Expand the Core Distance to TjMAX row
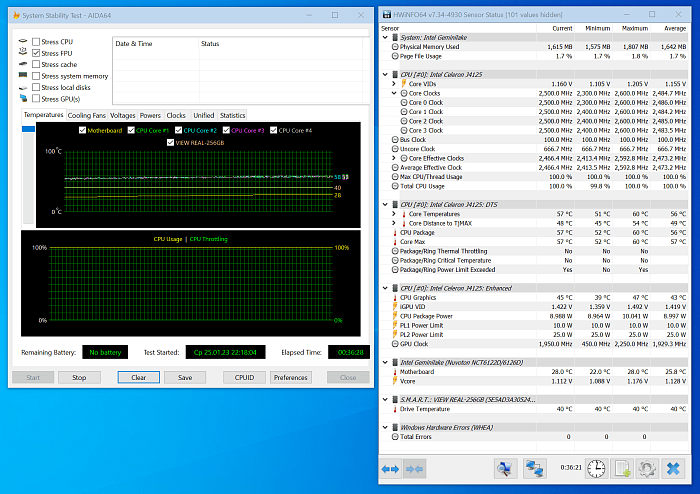700x494 pixels. pos(394,223)
